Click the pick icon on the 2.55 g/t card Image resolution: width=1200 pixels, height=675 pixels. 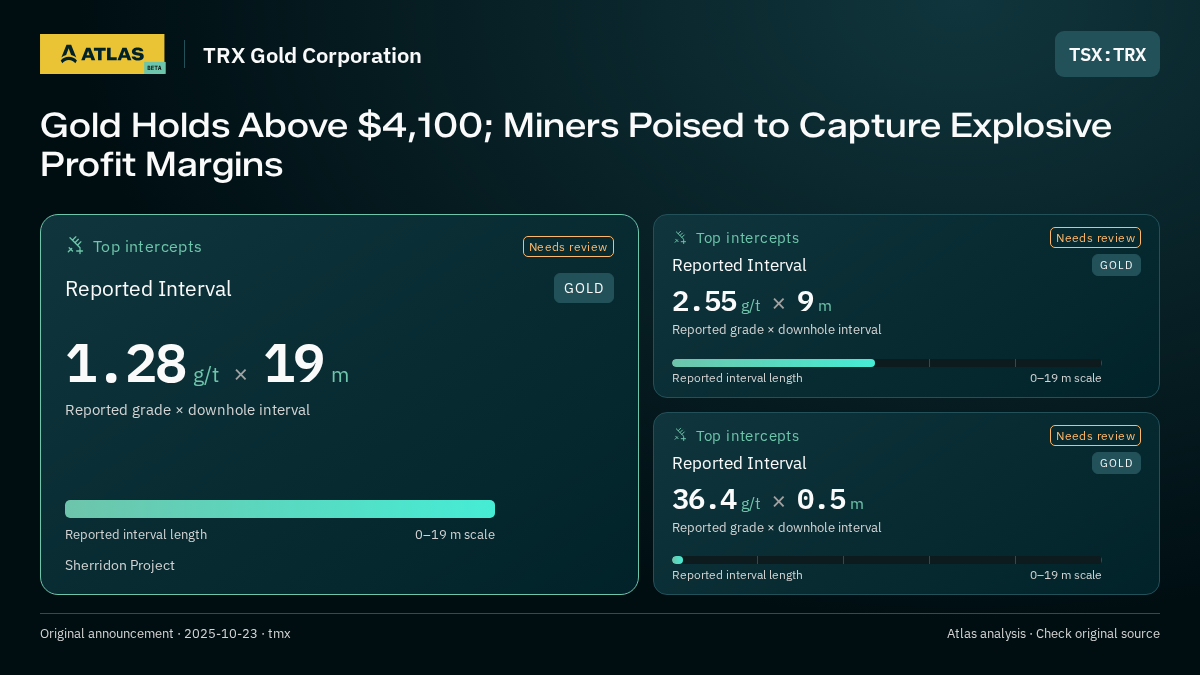[680, 237]
